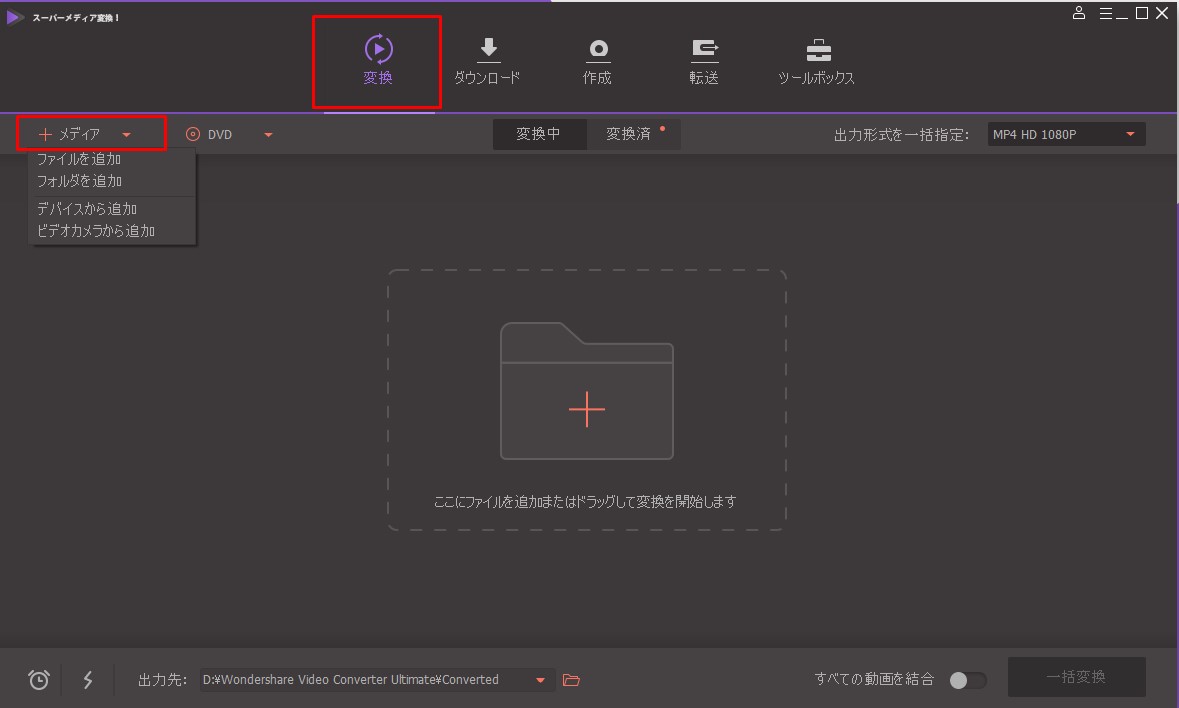The width and height of the screenshot is (1179, 708).
Task: Open the output path dropdown
Action: point(540,680)
